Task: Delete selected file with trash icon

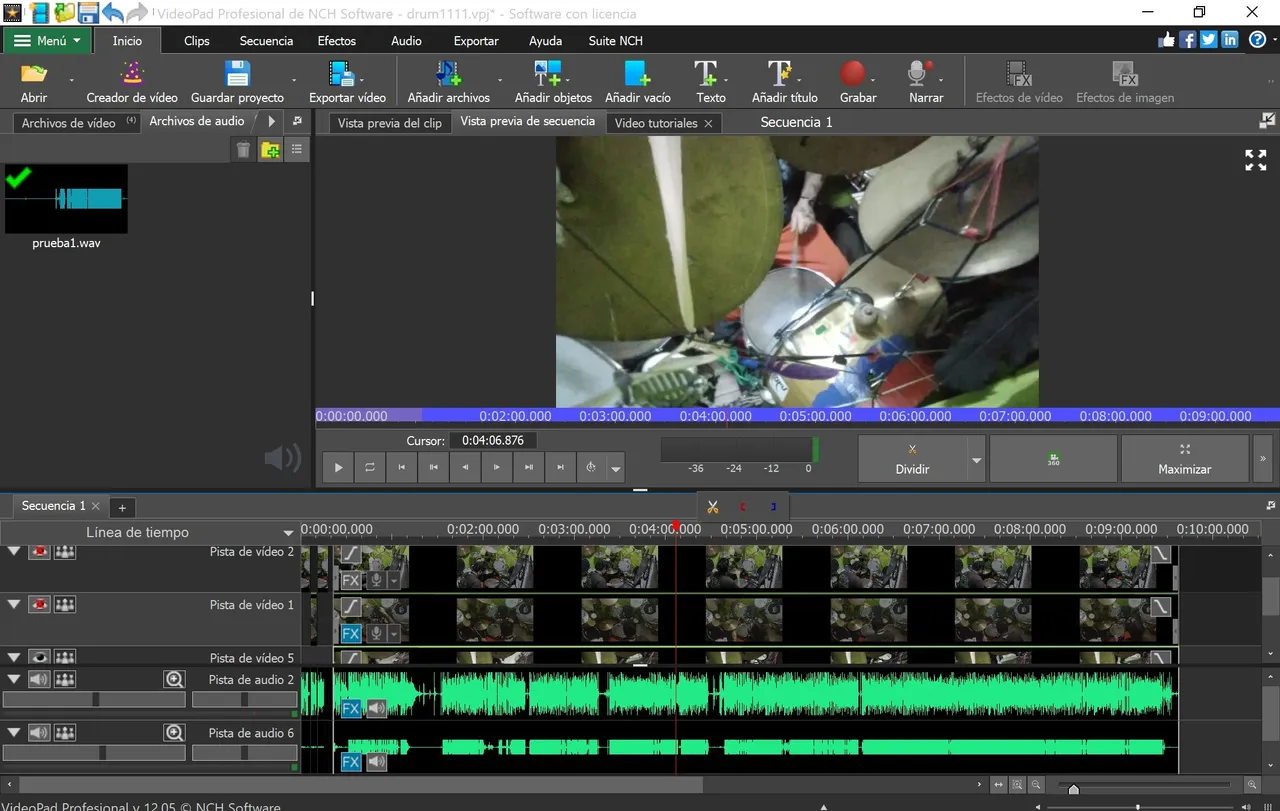Action: 243,150
